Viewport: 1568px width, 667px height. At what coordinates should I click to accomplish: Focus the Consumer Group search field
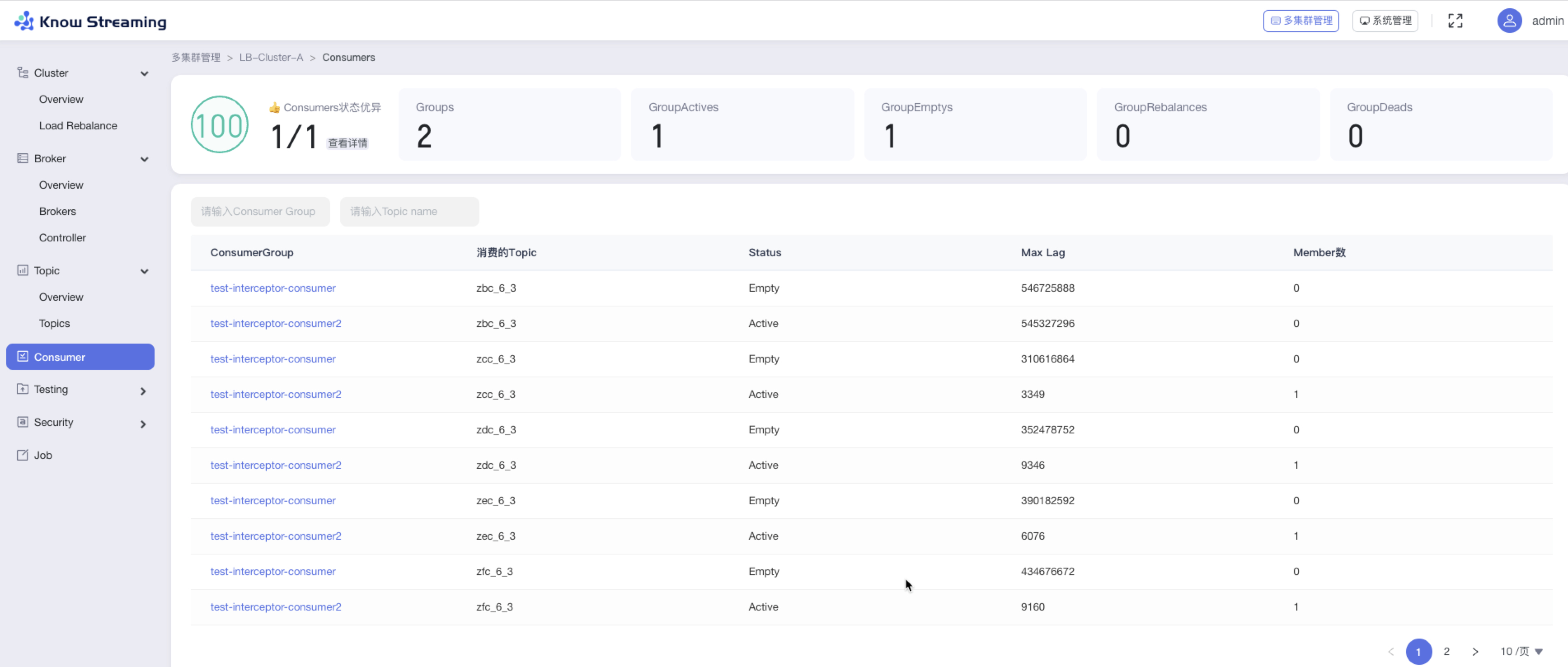pyautogui.click(x=260, y=212)
